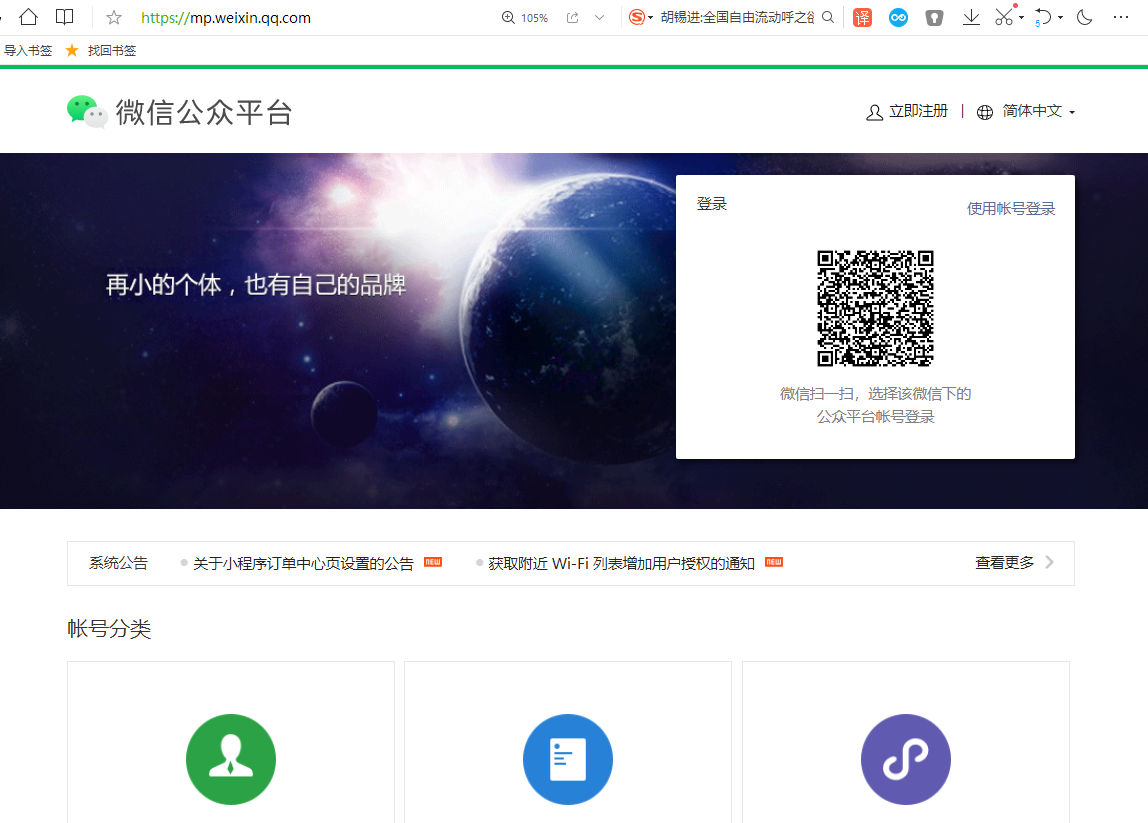The height and width of the screenshot is (823, 1148).
Task: Click the 登录 heading in login panel
Action: [712, 204]
